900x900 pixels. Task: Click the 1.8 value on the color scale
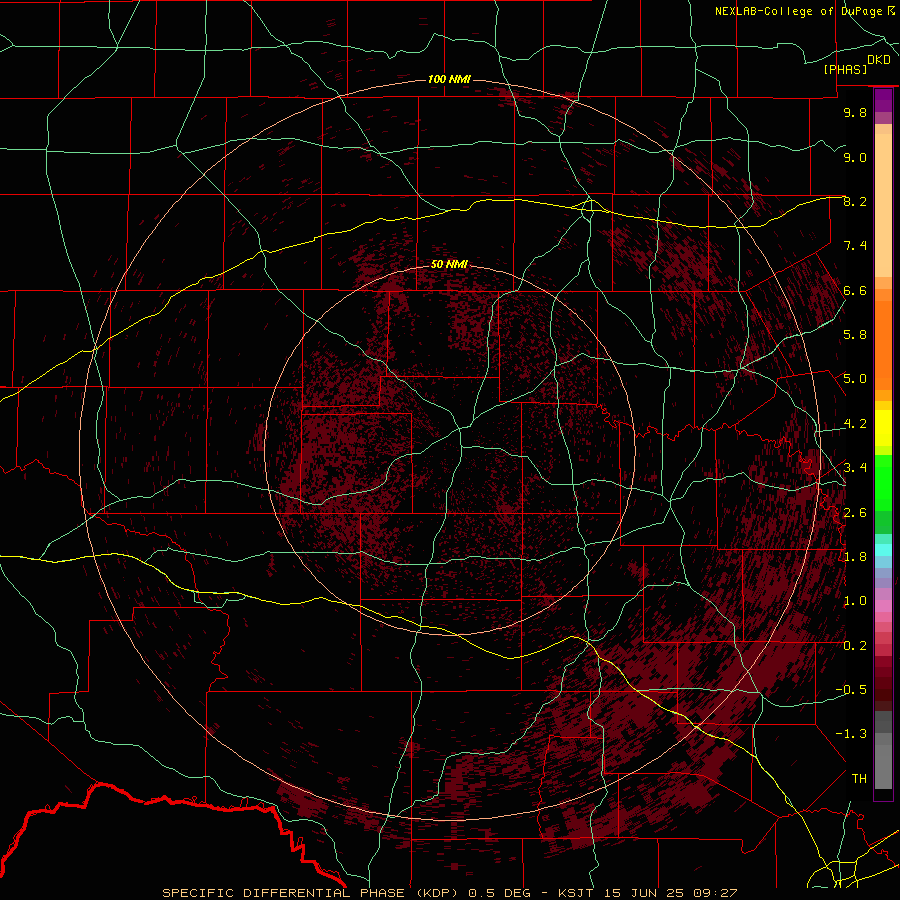[x=855, y=557]
